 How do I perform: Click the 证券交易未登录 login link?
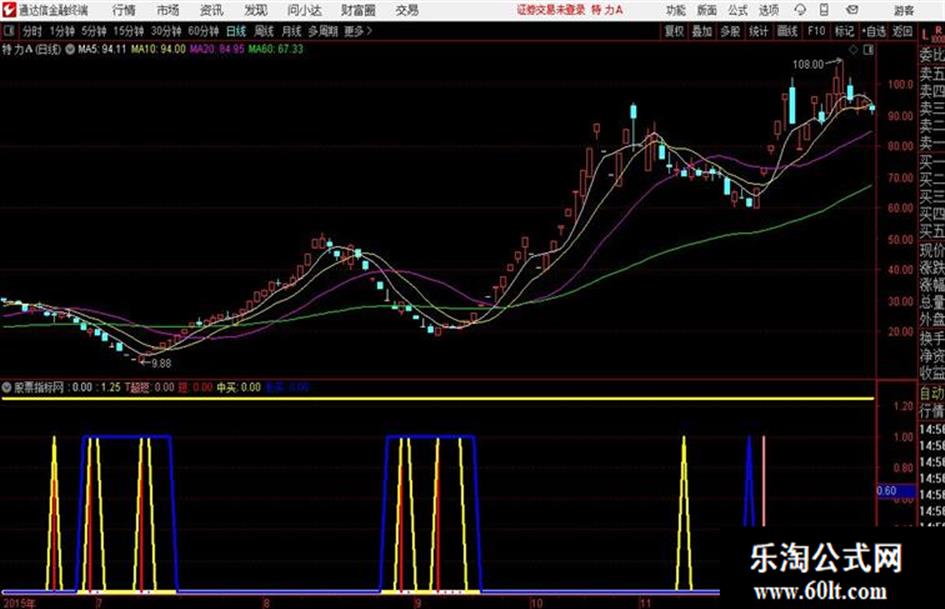551,10
